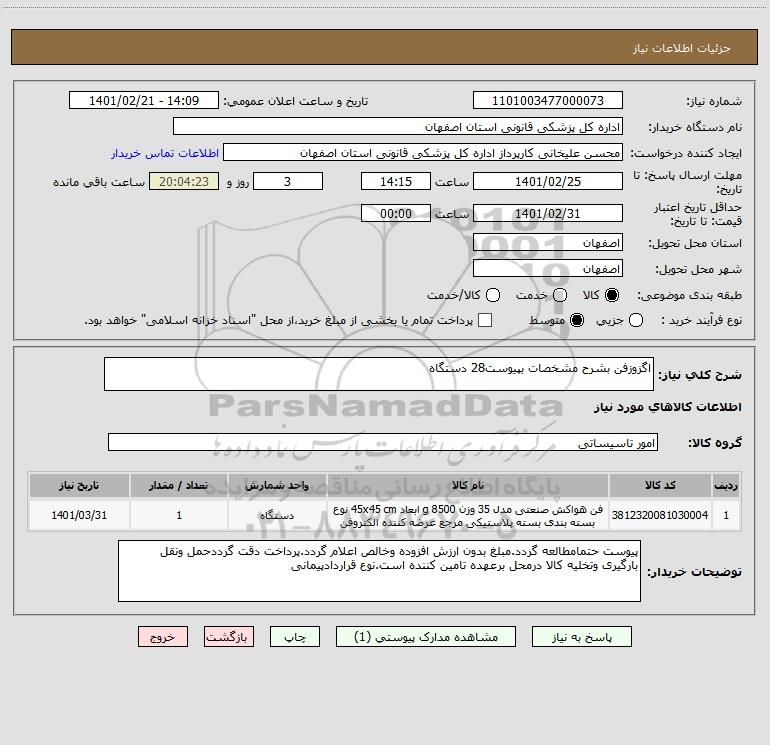Click the تعداد / مقدار column header

click(179, 485)
